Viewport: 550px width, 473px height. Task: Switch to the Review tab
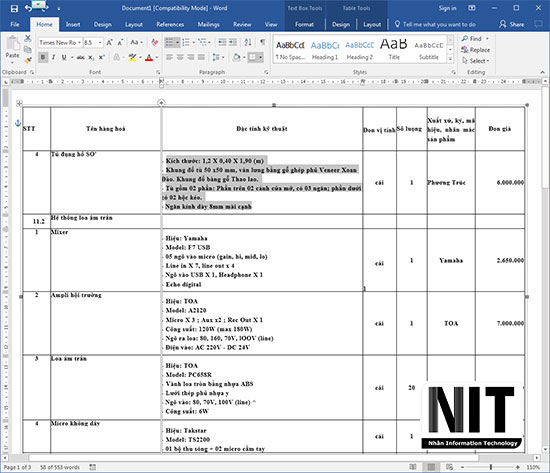[242, 25]
